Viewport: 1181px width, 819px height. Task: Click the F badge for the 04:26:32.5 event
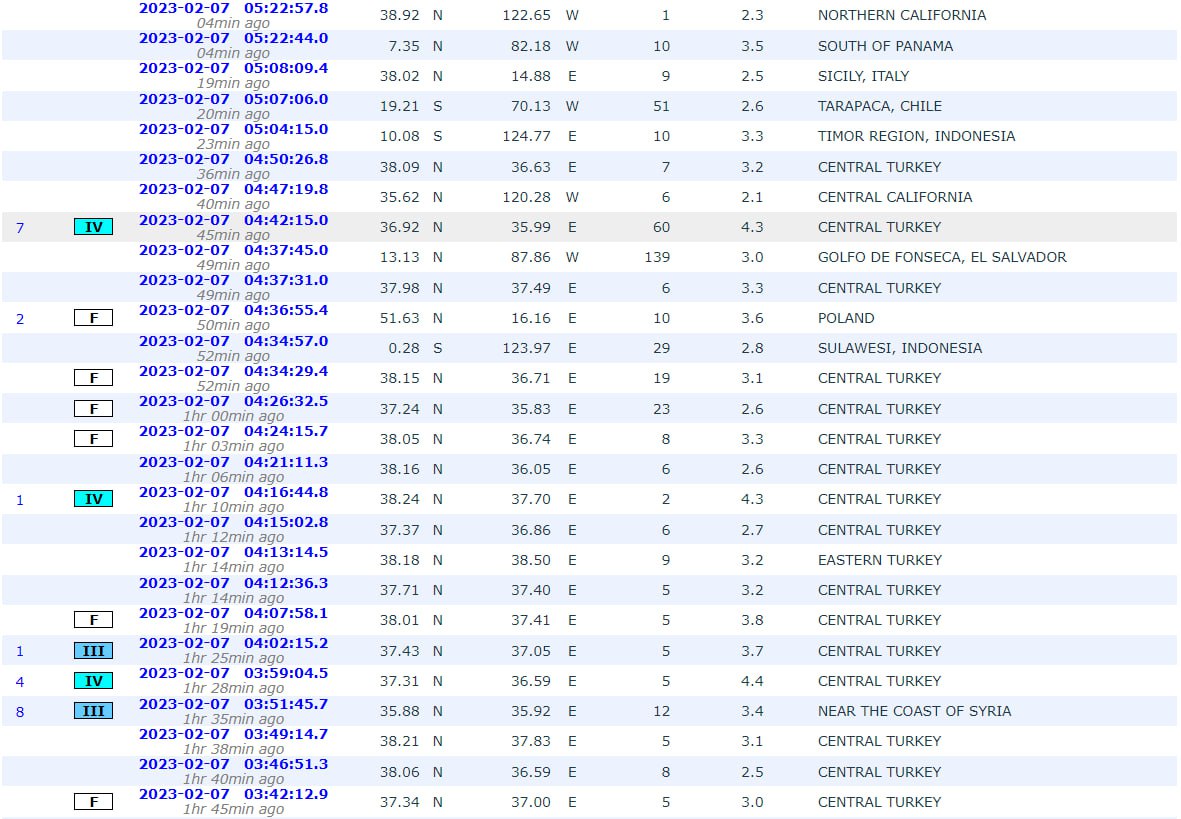[x=93, y=409]
